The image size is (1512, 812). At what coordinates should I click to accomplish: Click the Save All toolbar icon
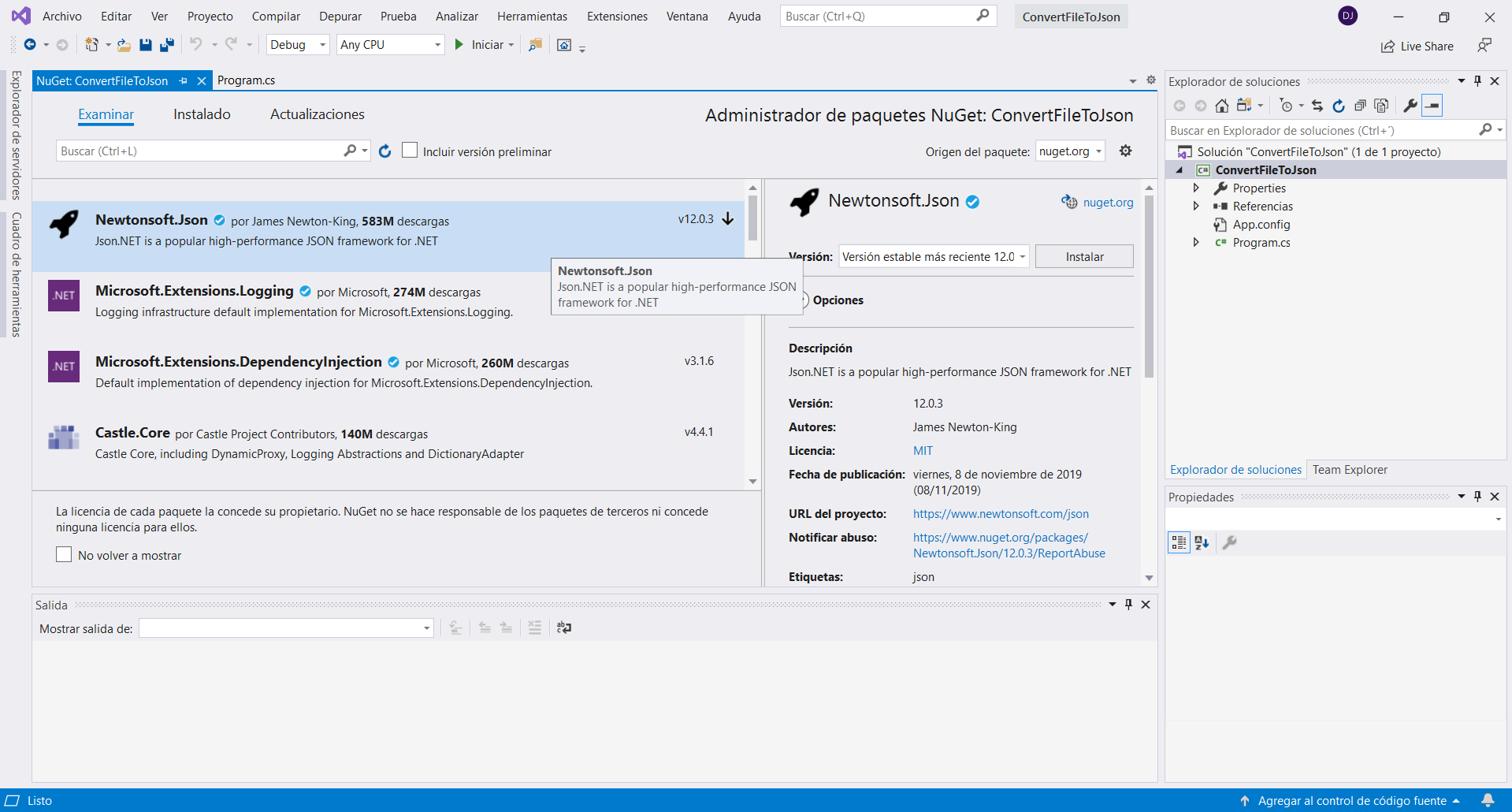[x=166, y=45]
